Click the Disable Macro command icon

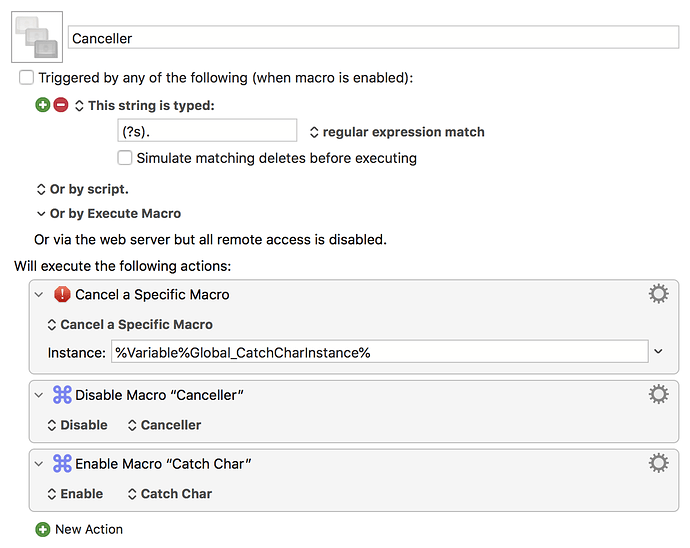click(x=62, y=395)
